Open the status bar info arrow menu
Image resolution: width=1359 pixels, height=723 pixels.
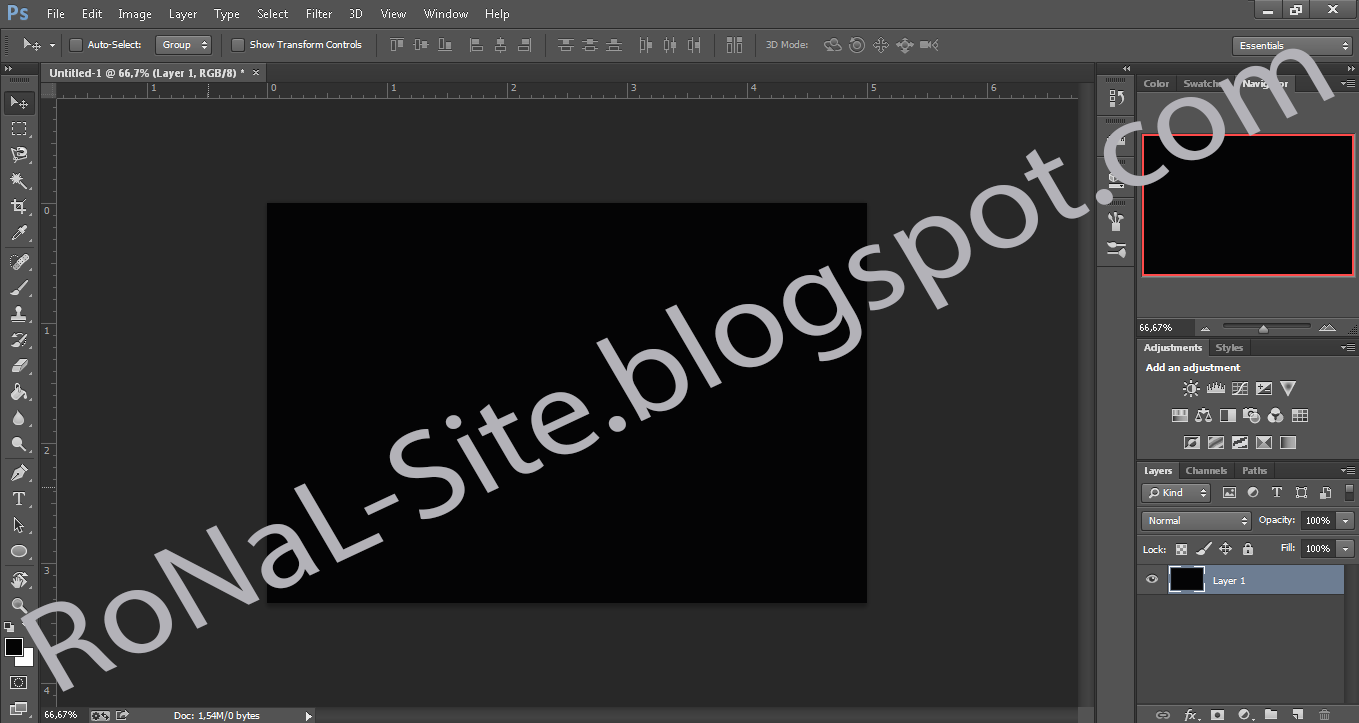click(309, 716)
